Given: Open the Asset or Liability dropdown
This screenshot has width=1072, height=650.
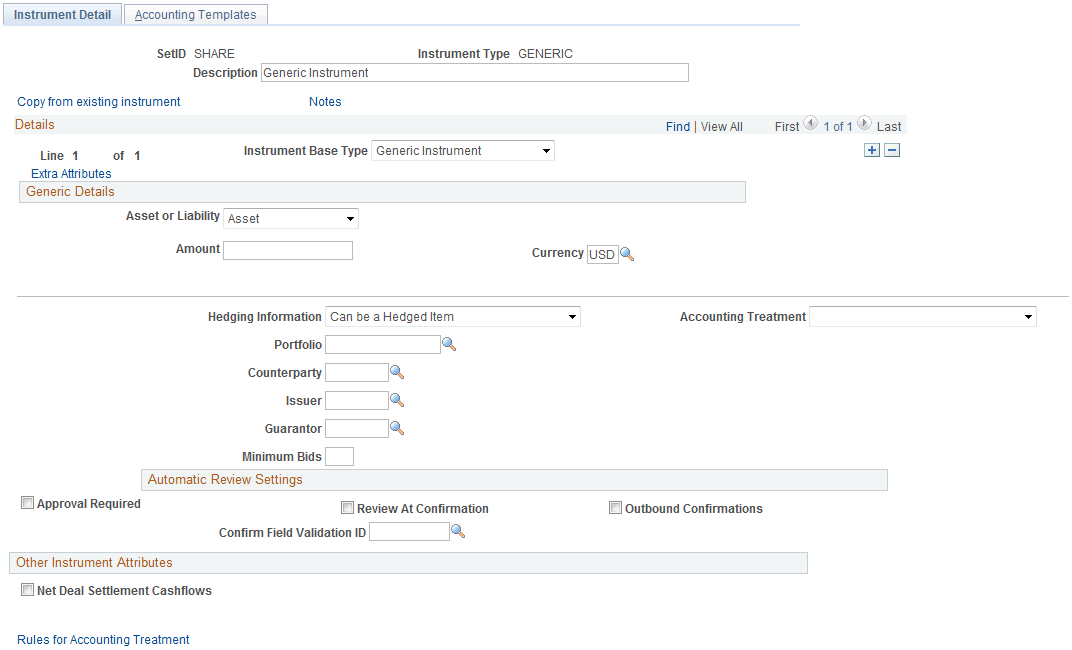Looking at the screenshot, I should point(291,219).
